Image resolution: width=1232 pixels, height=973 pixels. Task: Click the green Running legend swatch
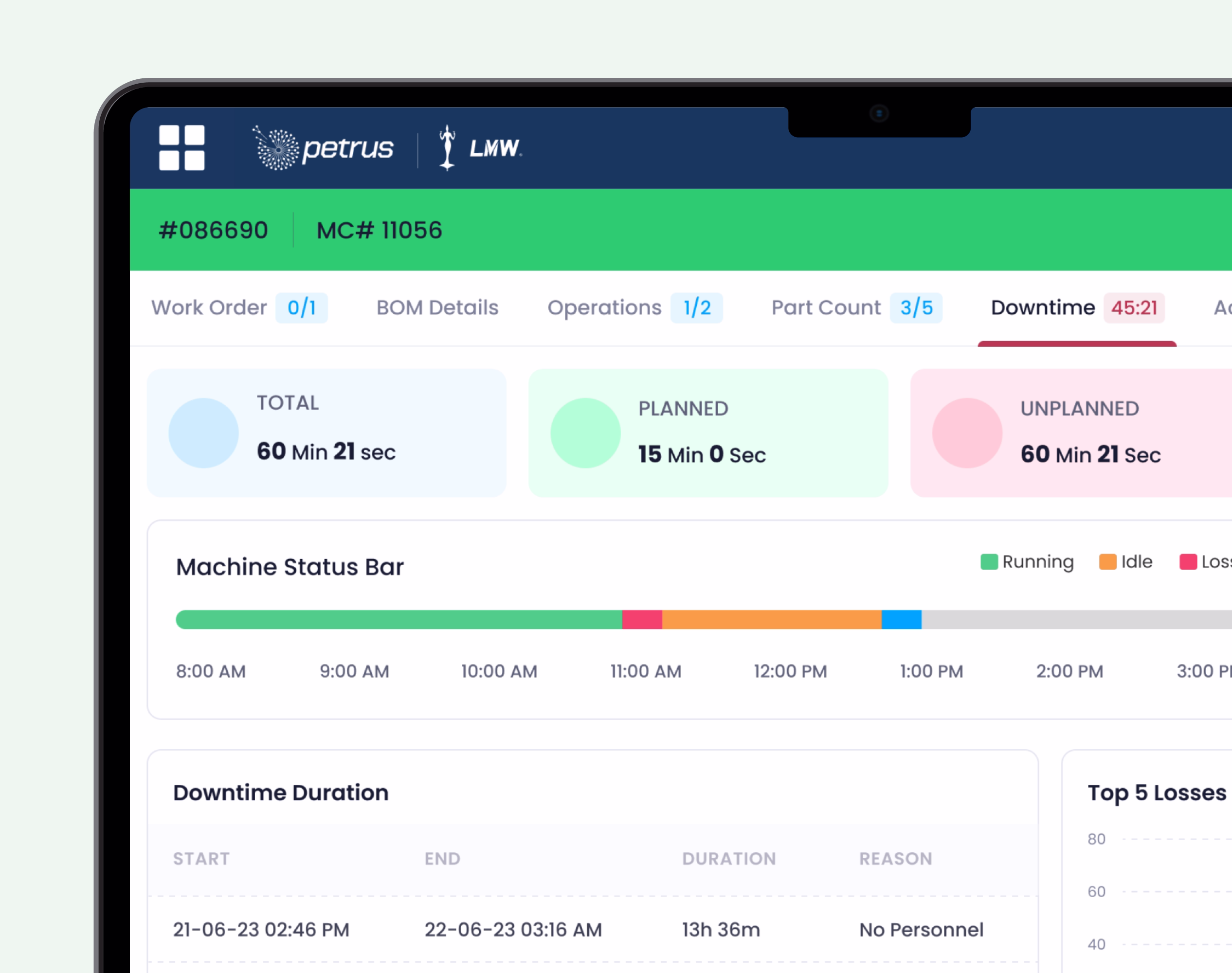pos(989,562)
